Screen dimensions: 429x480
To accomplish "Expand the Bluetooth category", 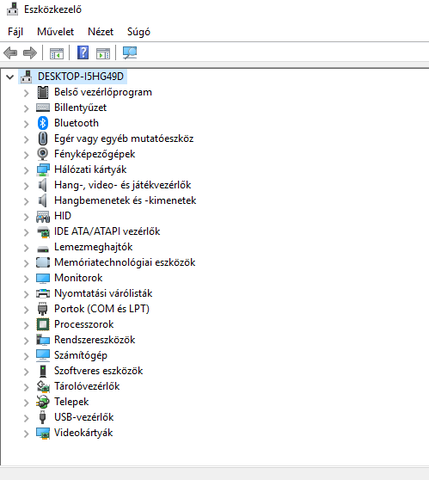I will (x=26, y=124).
